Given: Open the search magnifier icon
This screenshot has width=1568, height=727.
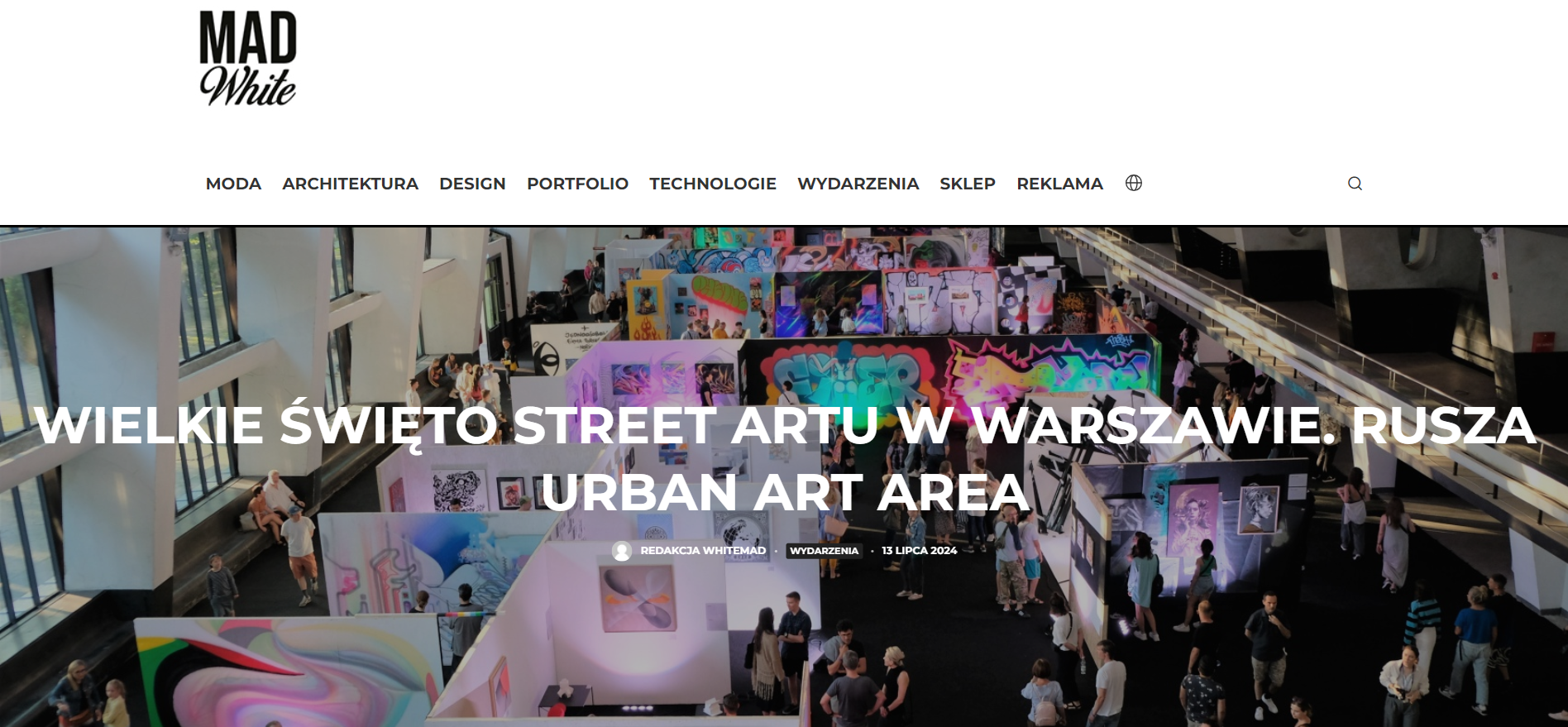Looking at the screenshot, I should (1355, 184).
